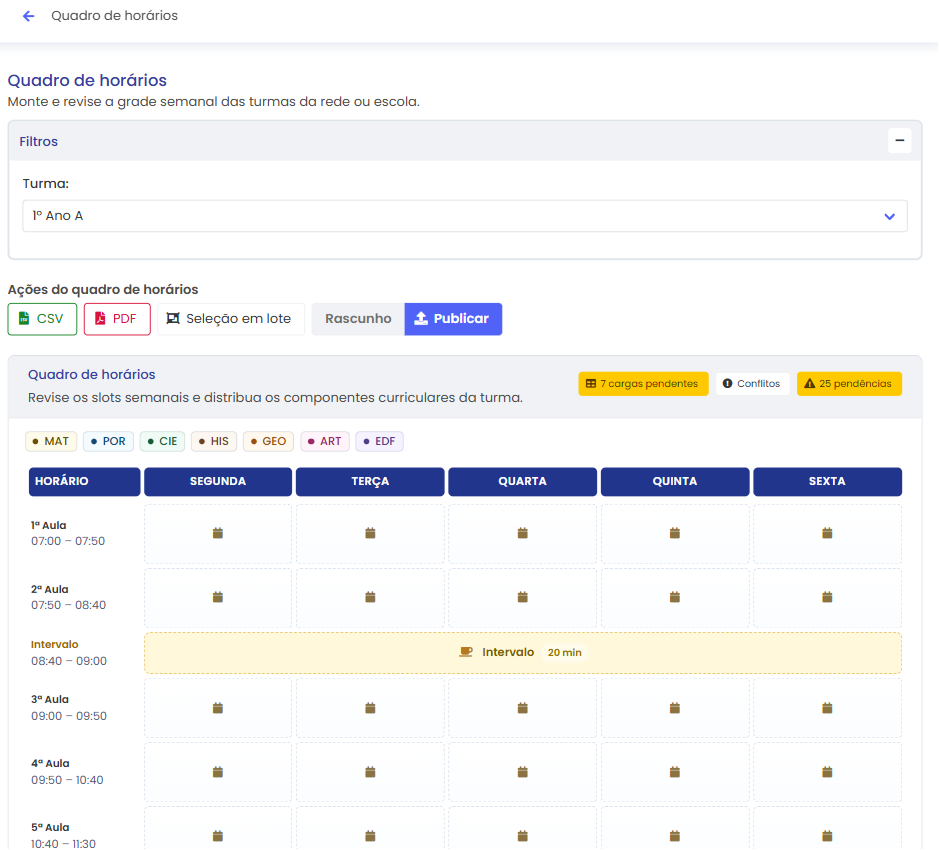Click the 4ª Aula 09:50 – 10:40 label
Screen dimensions: 939x850
click(x=67, y=773)
